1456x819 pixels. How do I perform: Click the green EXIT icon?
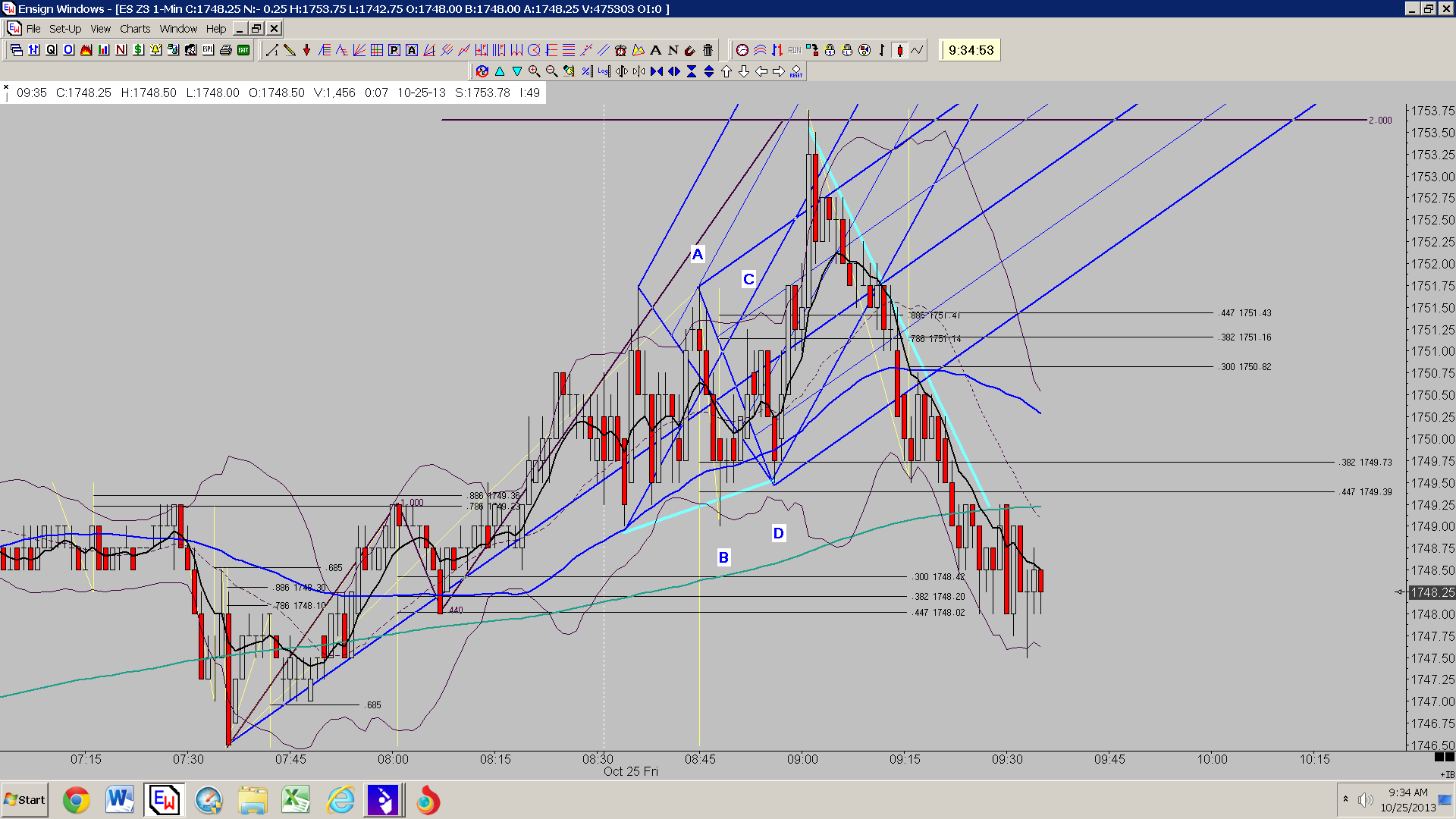(243, 50)
